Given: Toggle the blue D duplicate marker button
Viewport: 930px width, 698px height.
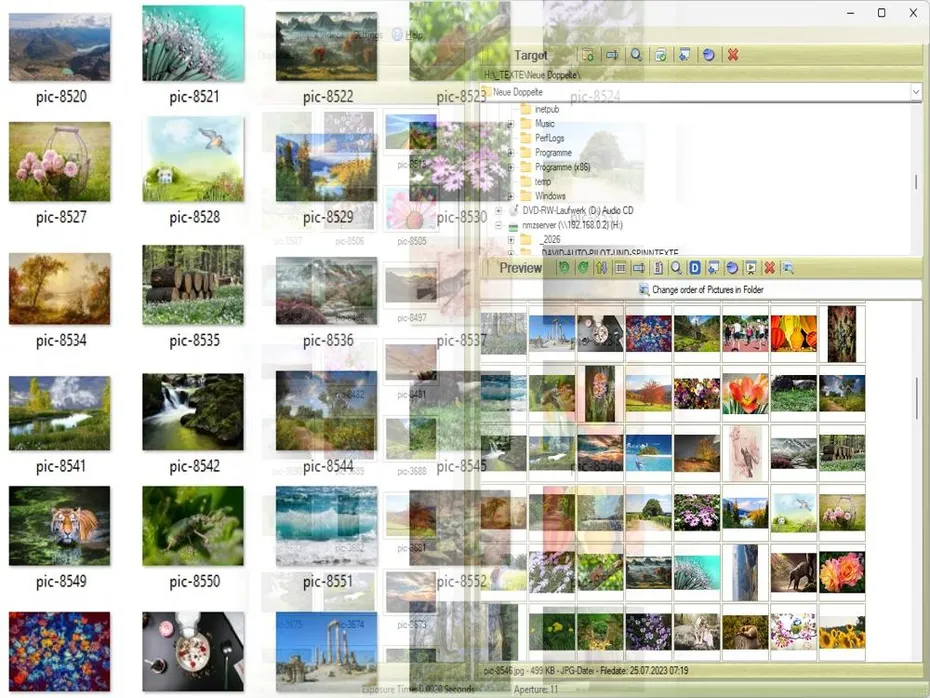Looking at the screenshot, I should (x=694, y=267).
